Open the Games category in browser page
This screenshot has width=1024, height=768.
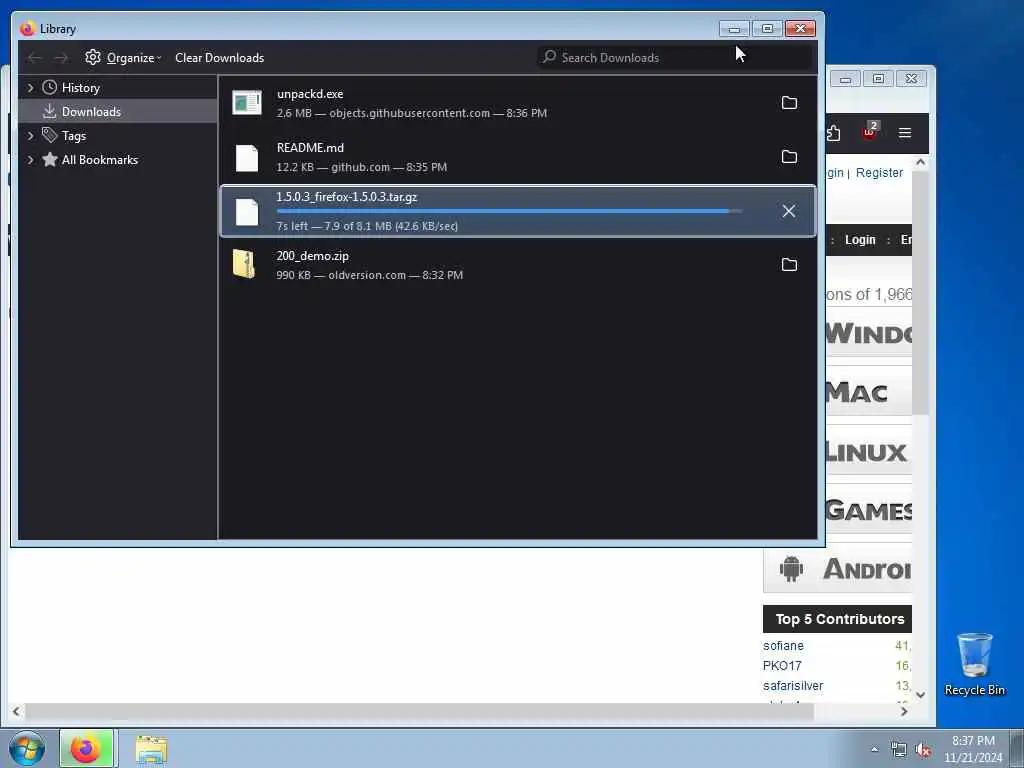[x=869, y=510]
